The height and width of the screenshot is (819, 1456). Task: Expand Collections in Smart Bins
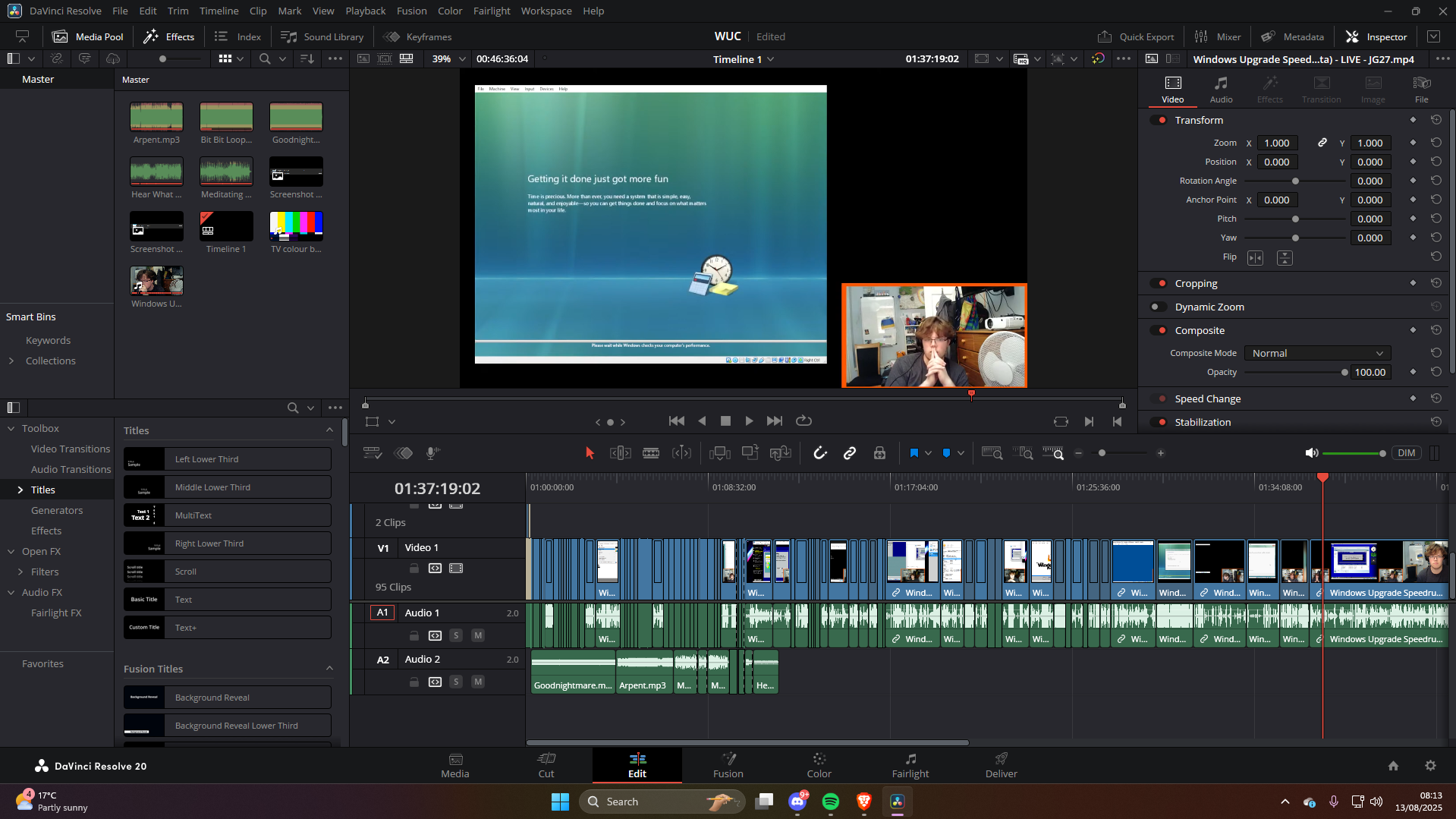click(11, 361)
